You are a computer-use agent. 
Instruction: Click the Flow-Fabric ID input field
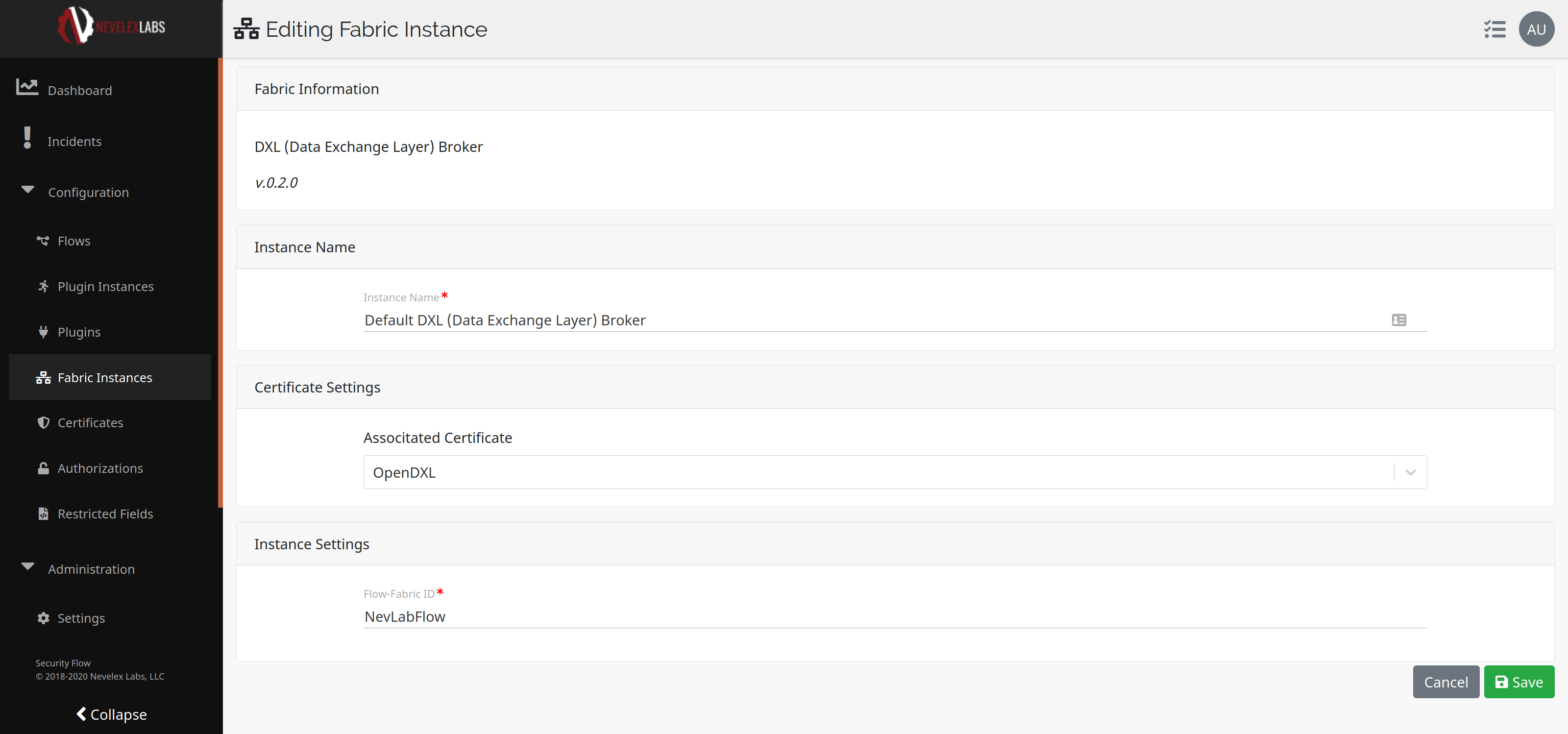click(x=894, y=616)
